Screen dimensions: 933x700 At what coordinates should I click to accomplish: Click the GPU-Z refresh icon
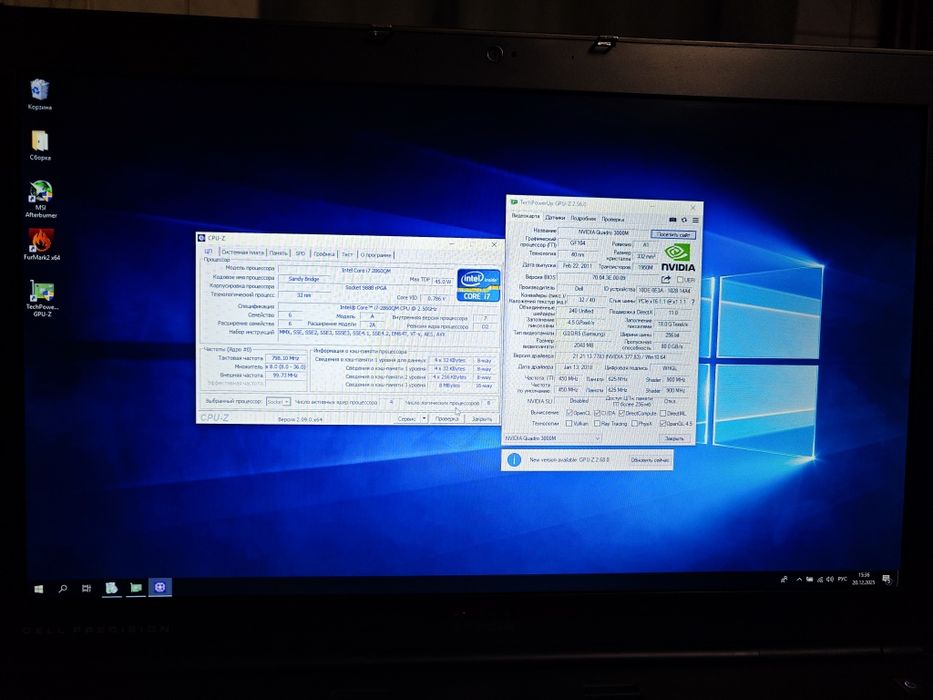pyautogui.click(x=684, y=220)
